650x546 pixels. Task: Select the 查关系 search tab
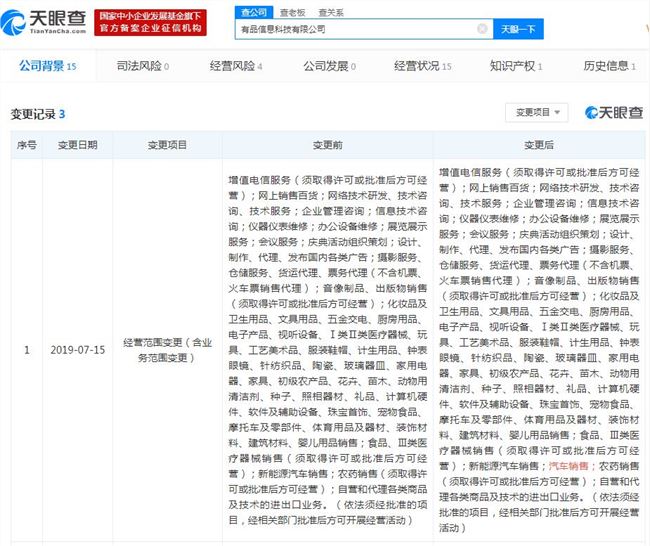(331, 13)
